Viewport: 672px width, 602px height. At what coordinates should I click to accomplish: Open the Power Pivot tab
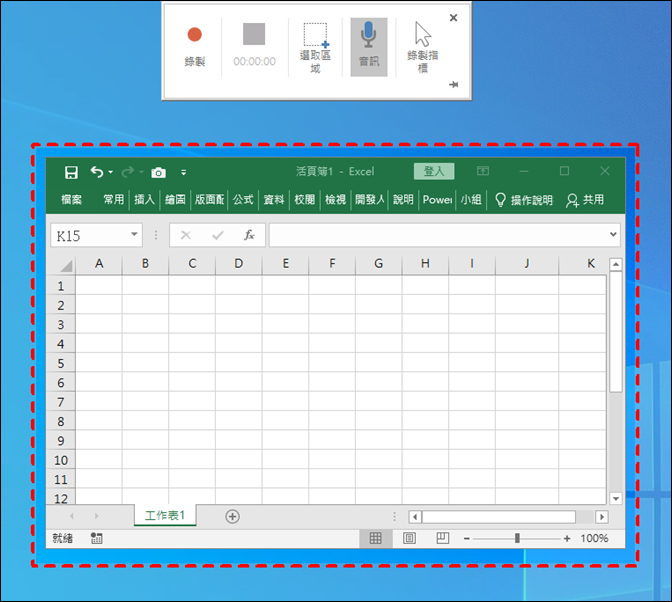[437, 199]
